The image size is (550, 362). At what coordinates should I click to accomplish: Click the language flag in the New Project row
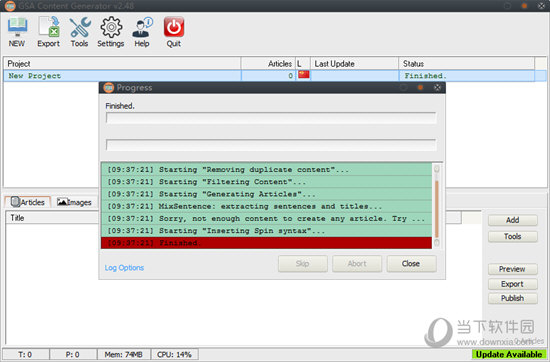tap(303, 75)
